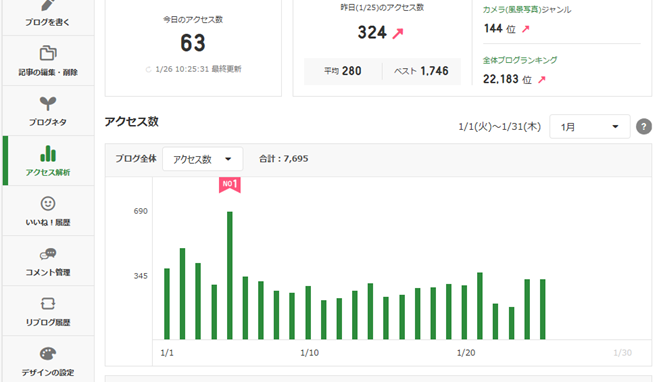
Task: Open デザインの設定 palette icon
Action: pyautogui.click(x=48, y=353)
